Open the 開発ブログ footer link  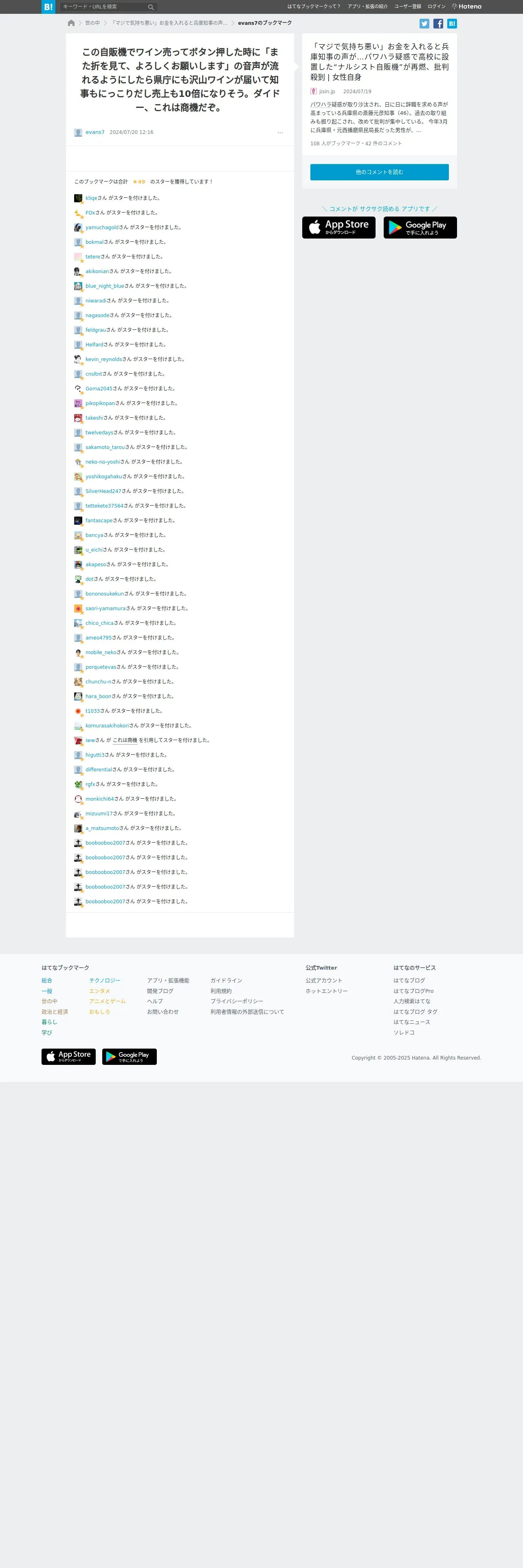tap(160, 991)
